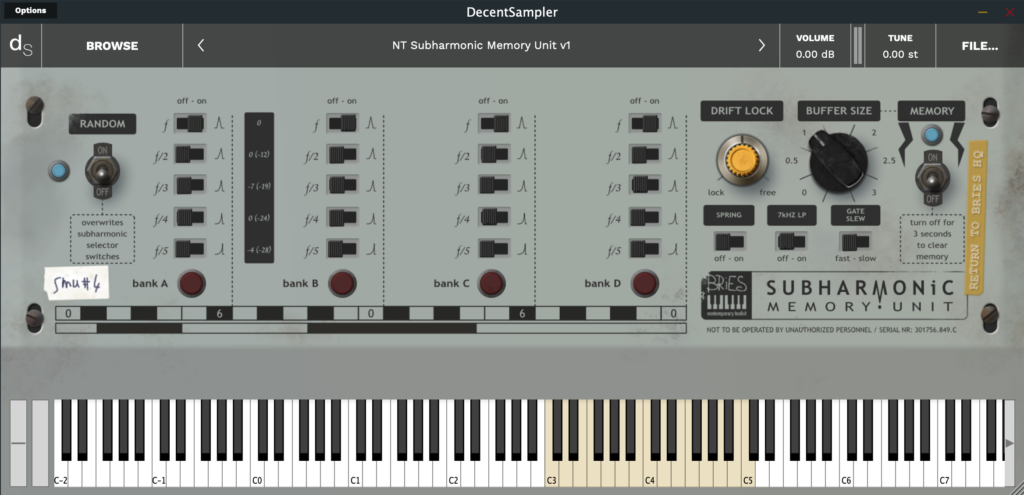Toggle the Spring off-on switch
The height and width of the screenshot is (495, 1024).
729,242
